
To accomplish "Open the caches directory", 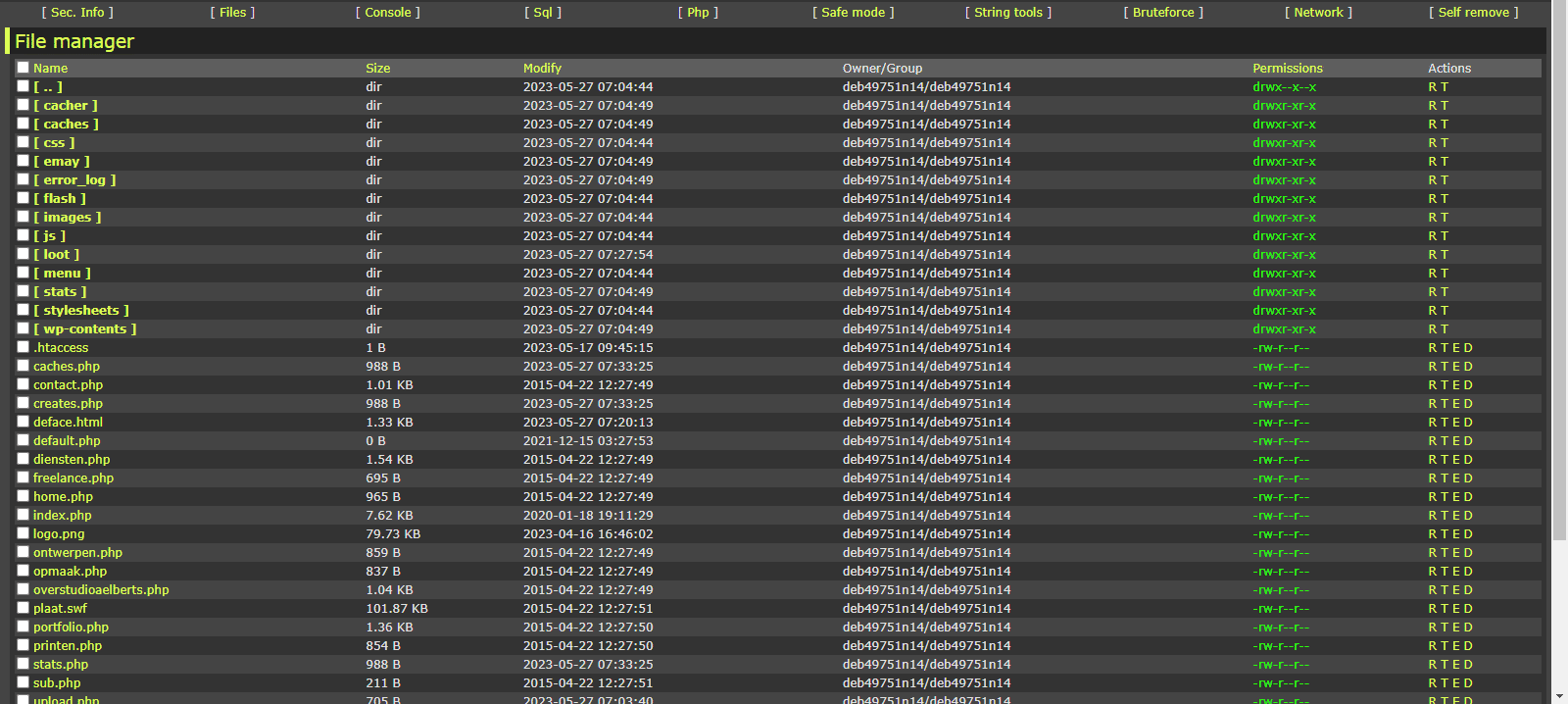I will [67, 125].
